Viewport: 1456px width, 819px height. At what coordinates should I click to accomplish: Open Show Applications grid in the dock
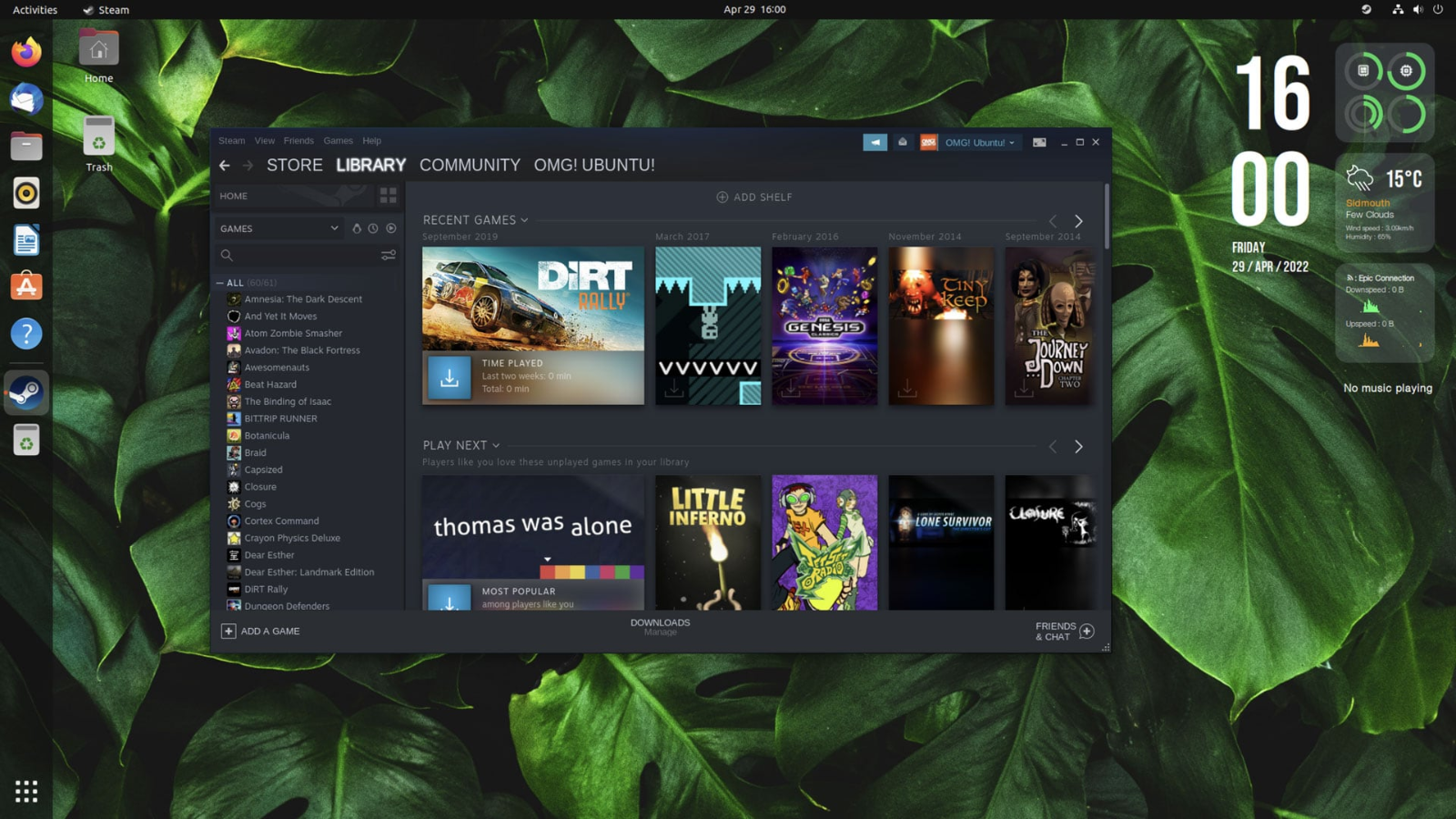click(26, 791)
